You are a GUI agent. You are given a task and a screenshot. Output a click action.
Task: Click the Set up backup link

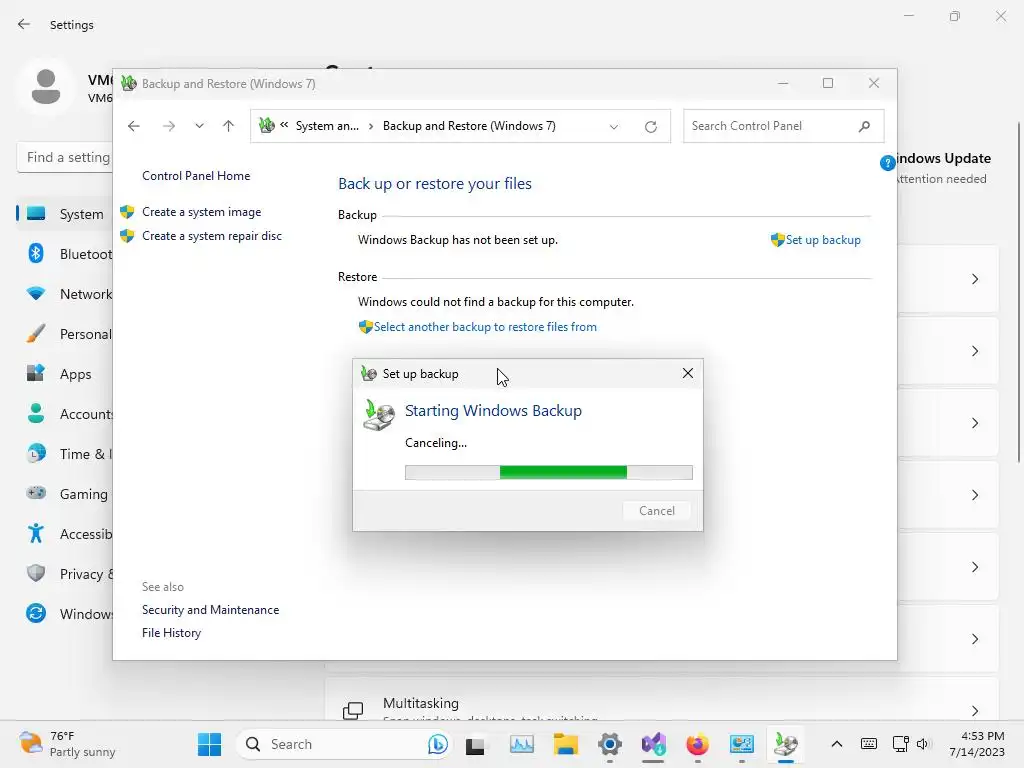pos(823,240)
